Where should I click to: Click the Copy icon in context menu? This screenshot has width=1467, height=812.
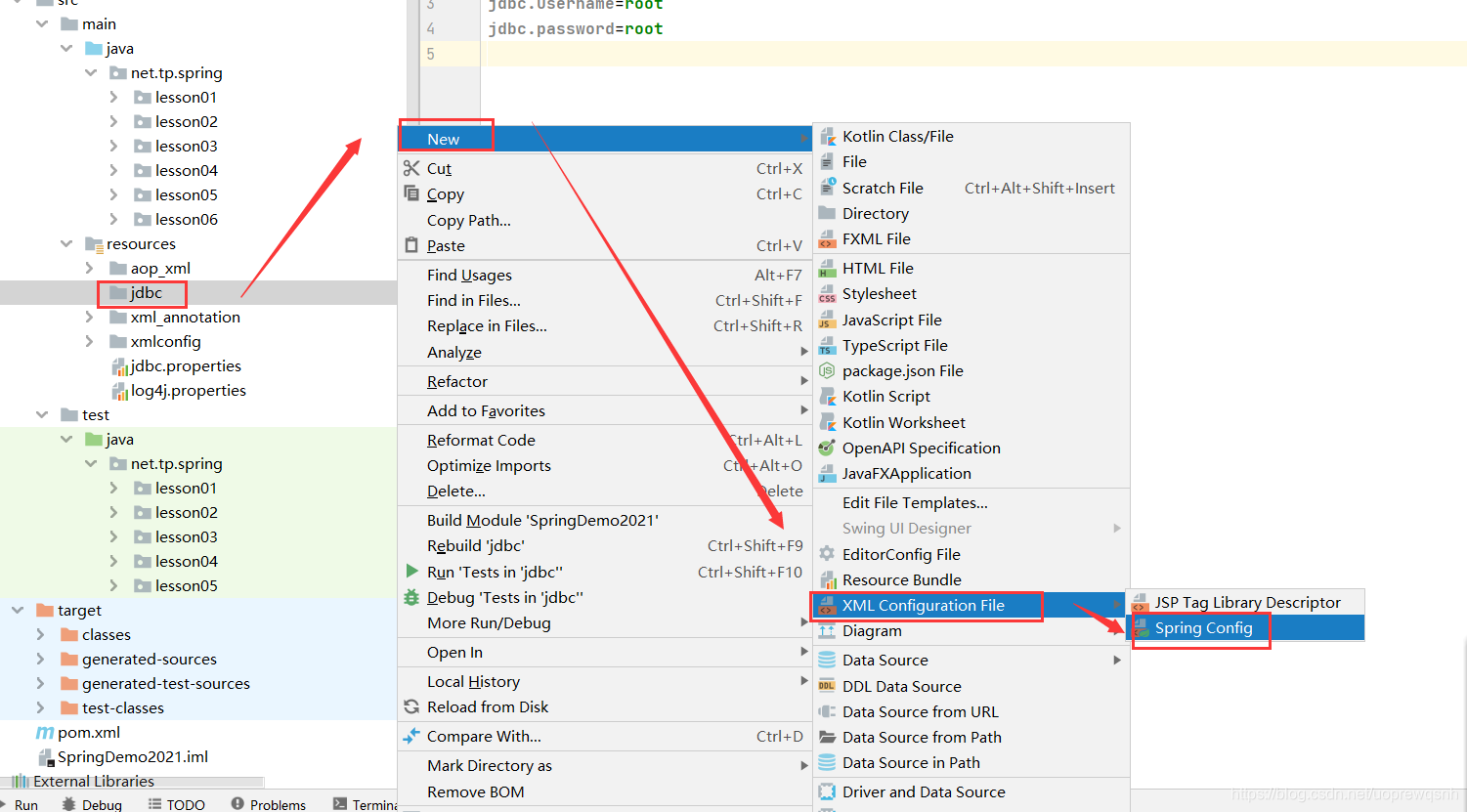411,194
